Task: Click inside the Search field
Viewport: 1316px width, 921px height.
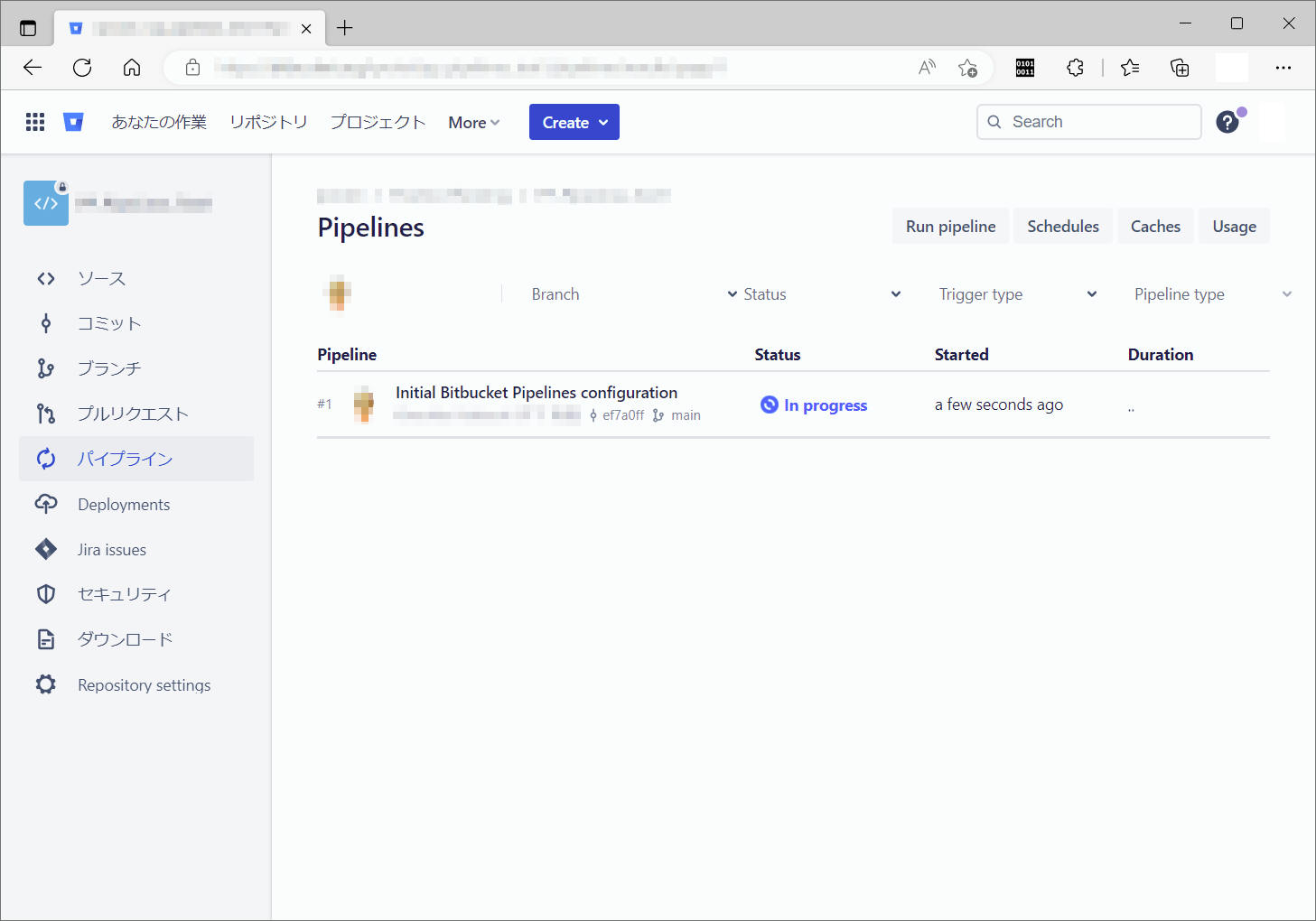Action: 1087,121
